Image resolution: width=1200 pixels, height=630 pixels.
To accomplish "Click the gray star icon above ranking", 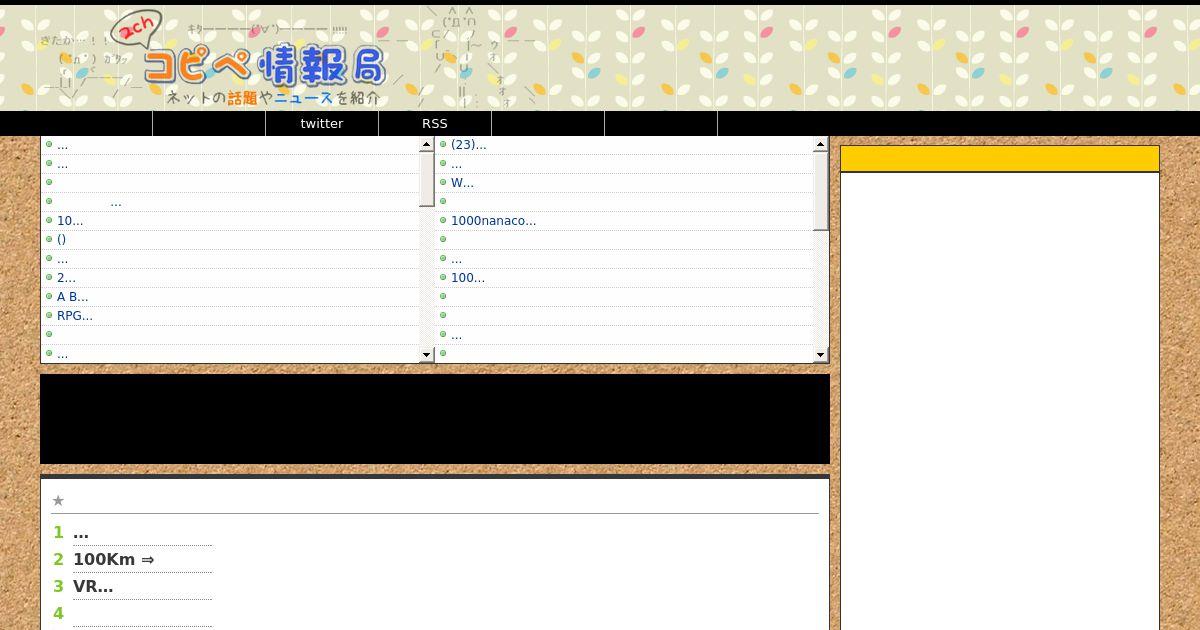I will (58, 501).
